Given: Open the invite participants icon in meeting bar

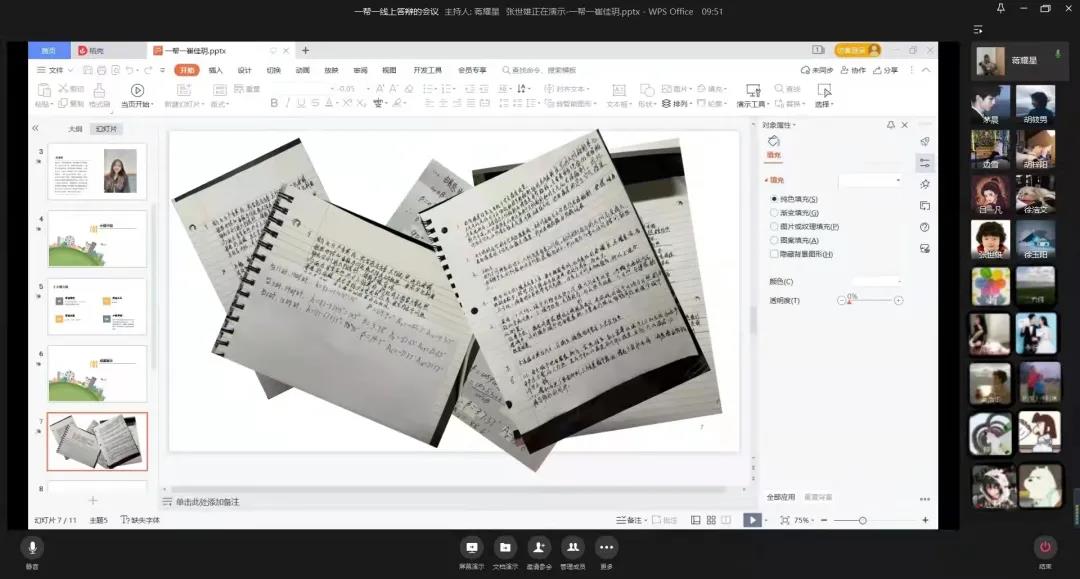Looking at the screenshot, I should [539, 548].
